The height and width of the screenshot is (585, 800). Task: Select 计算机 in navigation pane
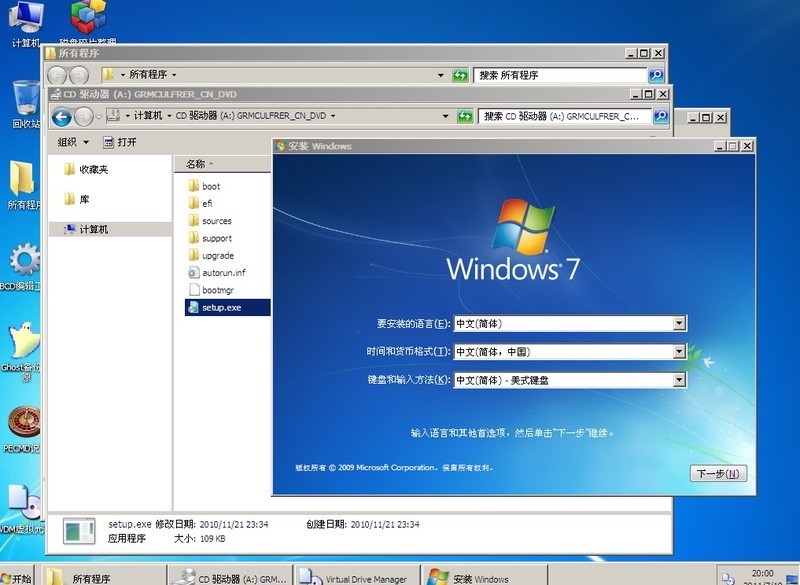click(x=110, y=230)
